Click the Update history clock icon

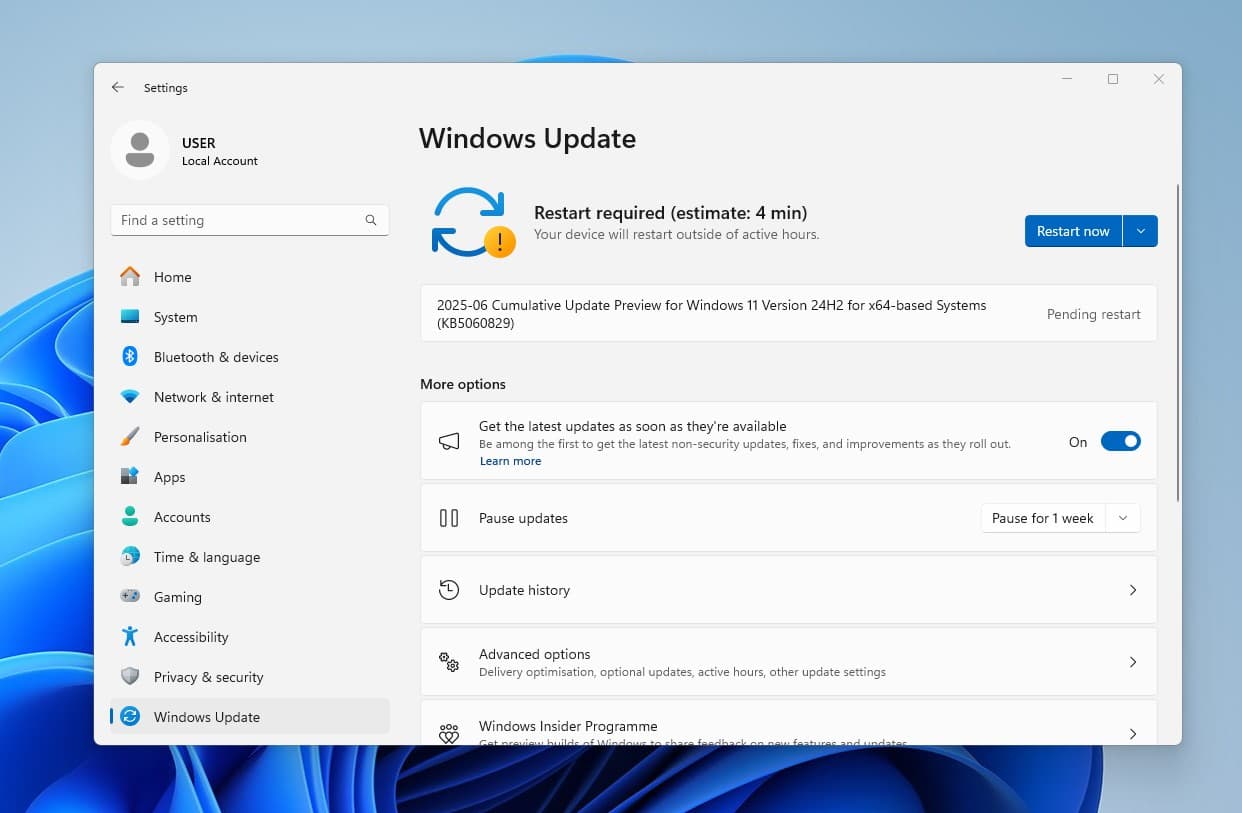(449, 590)
